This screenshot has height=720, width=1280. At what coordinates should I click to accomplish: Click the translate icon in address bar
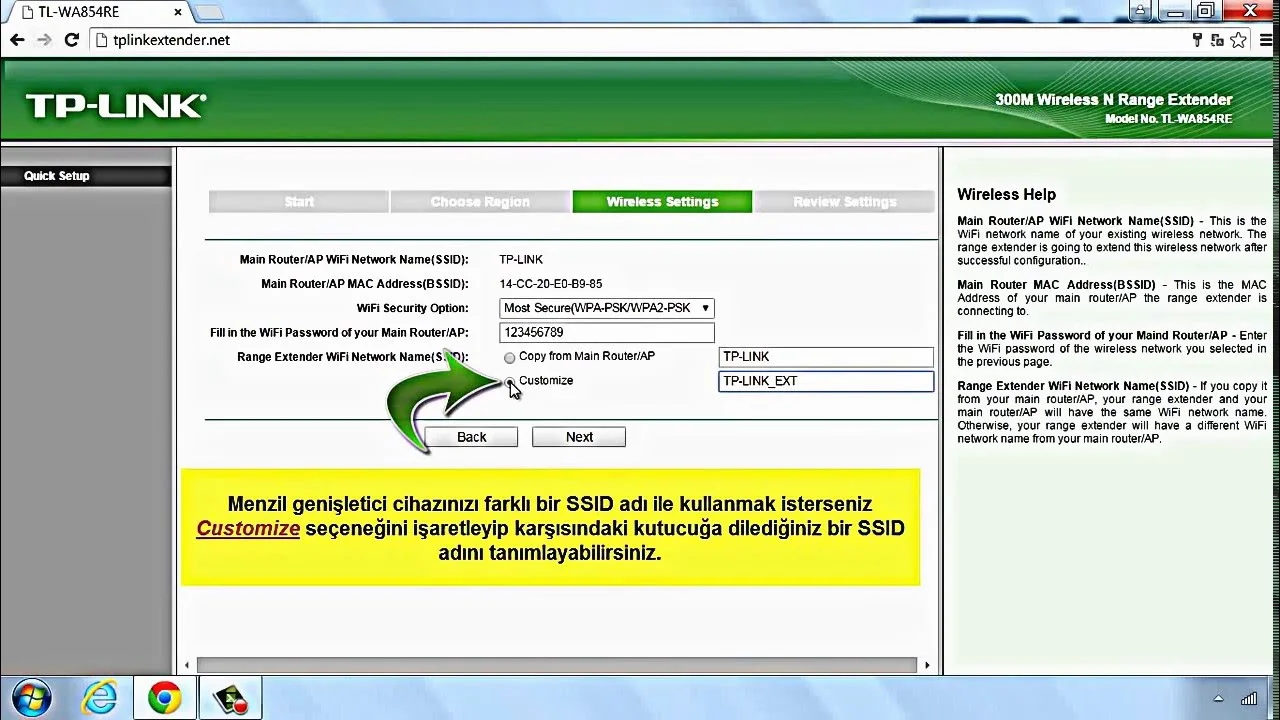tap(1217, 40)
